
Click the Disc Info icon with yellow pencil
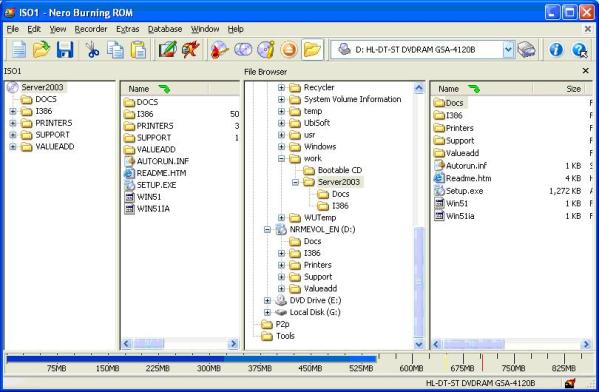[266, 50]
